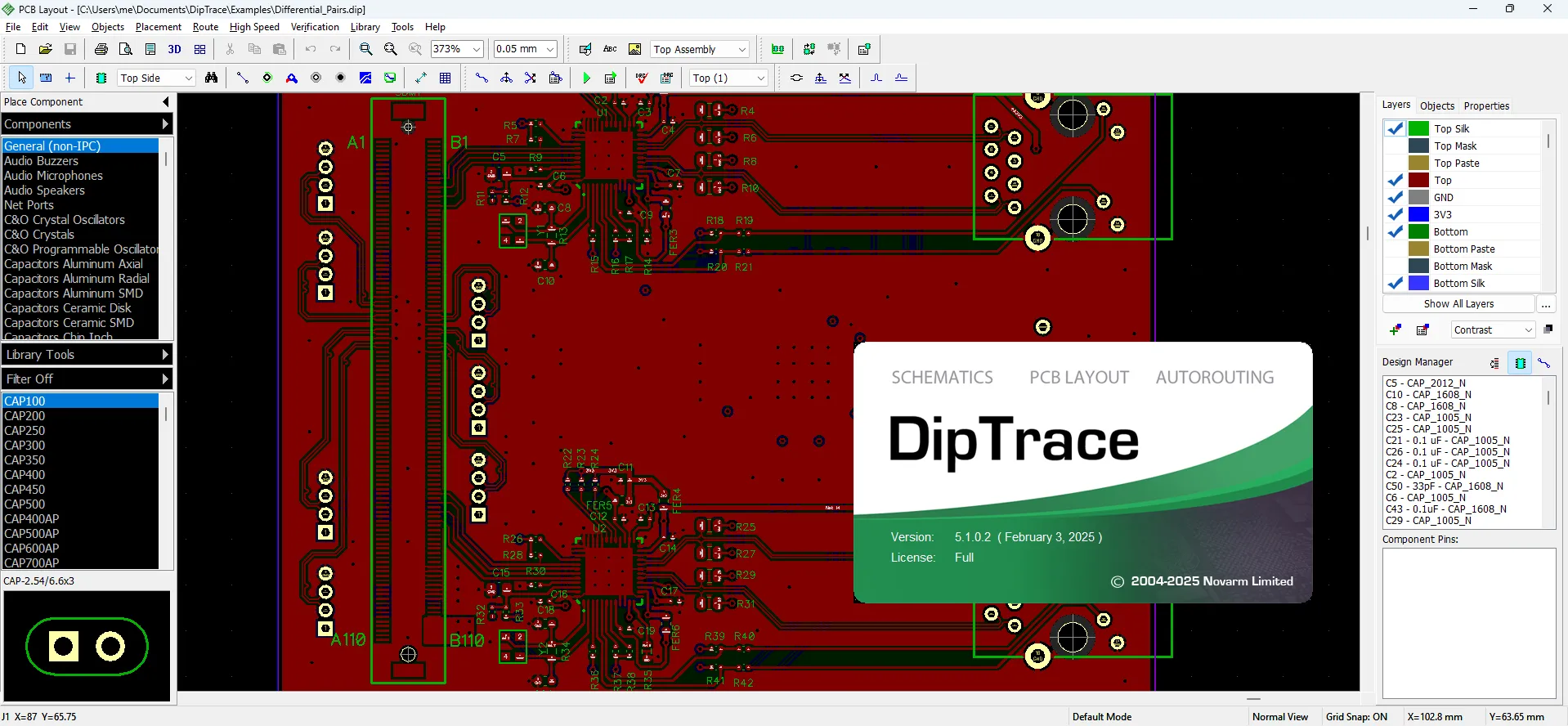Open the High Speed menu

(x=254, y=27)
